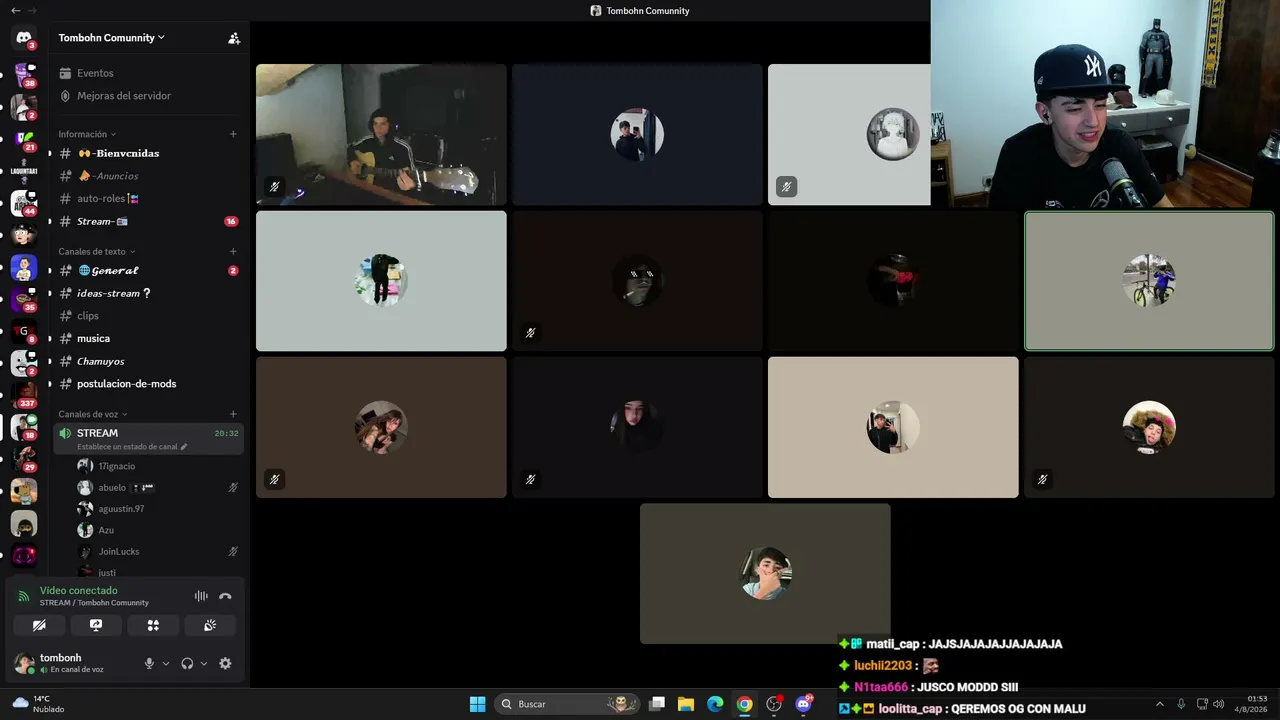This screenshot has height=720, width=1280.
Task: Add channel to Canales de texto
Action: coord(233,251)
